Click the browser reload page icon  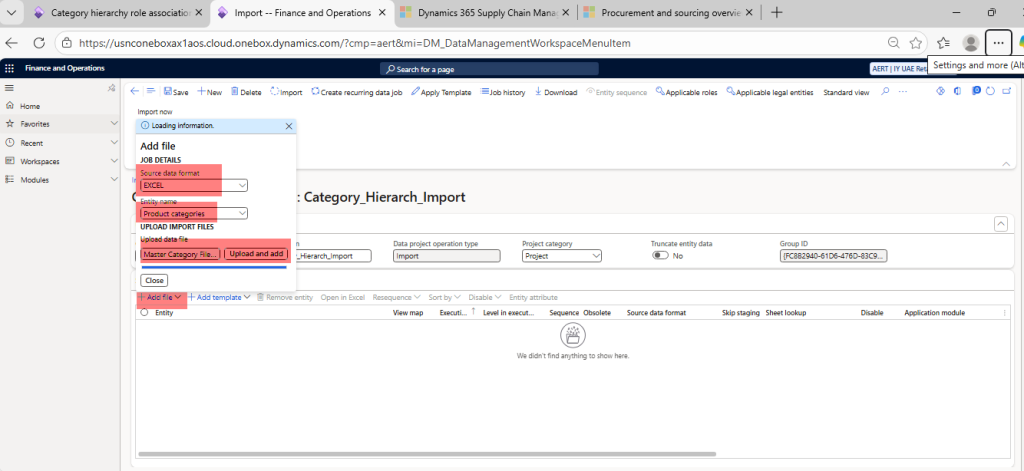[x=38, y=43]
